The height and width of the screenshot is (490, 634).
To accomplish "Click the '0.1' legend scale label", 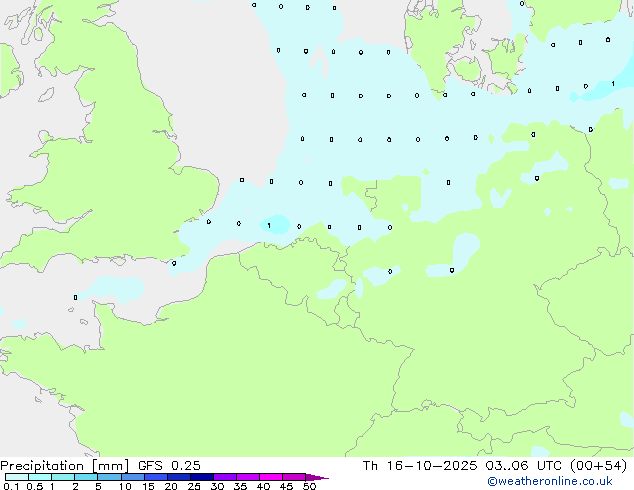I will (x=11, y=486).
